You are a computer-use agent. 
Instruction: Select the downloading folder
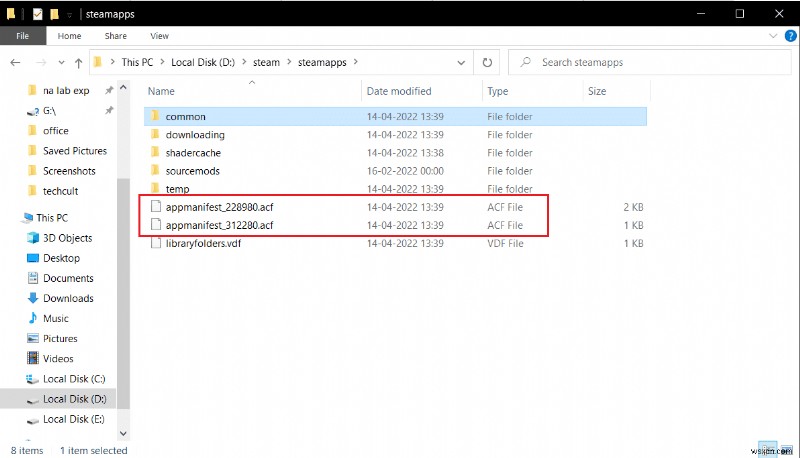[395, 135]
